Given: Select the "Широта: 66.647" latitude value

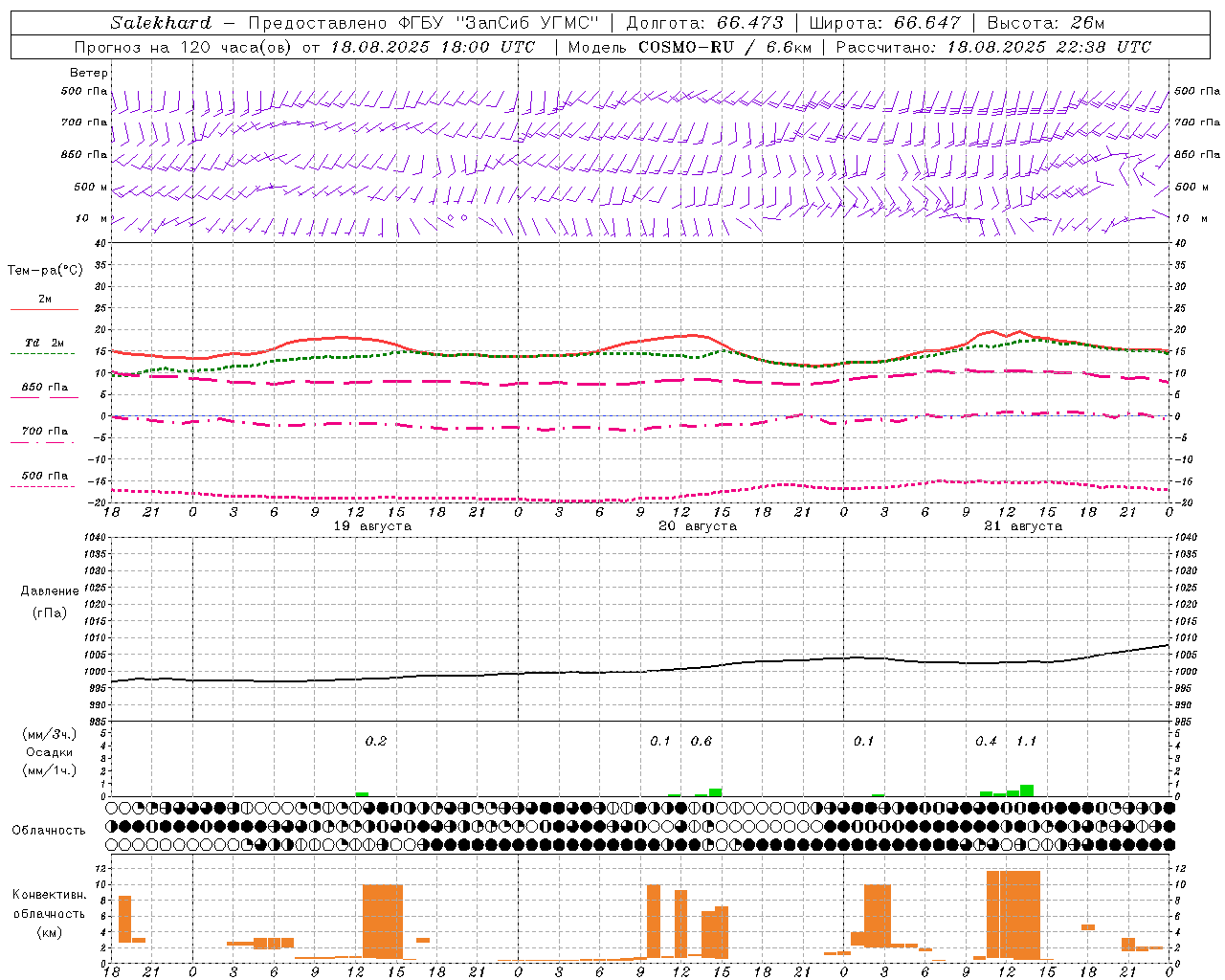Looking at the screenshot, I should click(885, 23).
